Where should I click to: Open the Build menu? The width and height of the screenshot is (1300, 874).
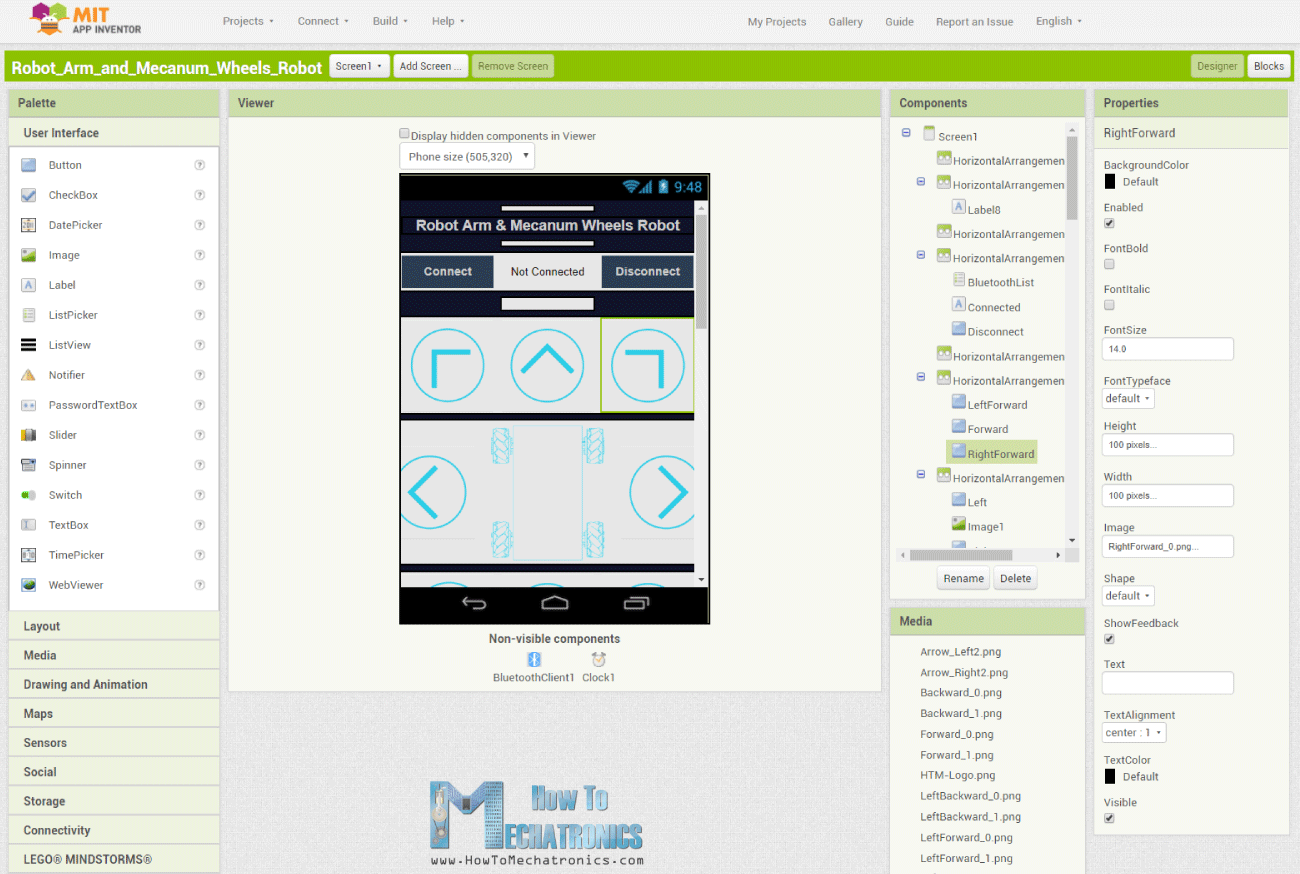(x=389, y=20)
